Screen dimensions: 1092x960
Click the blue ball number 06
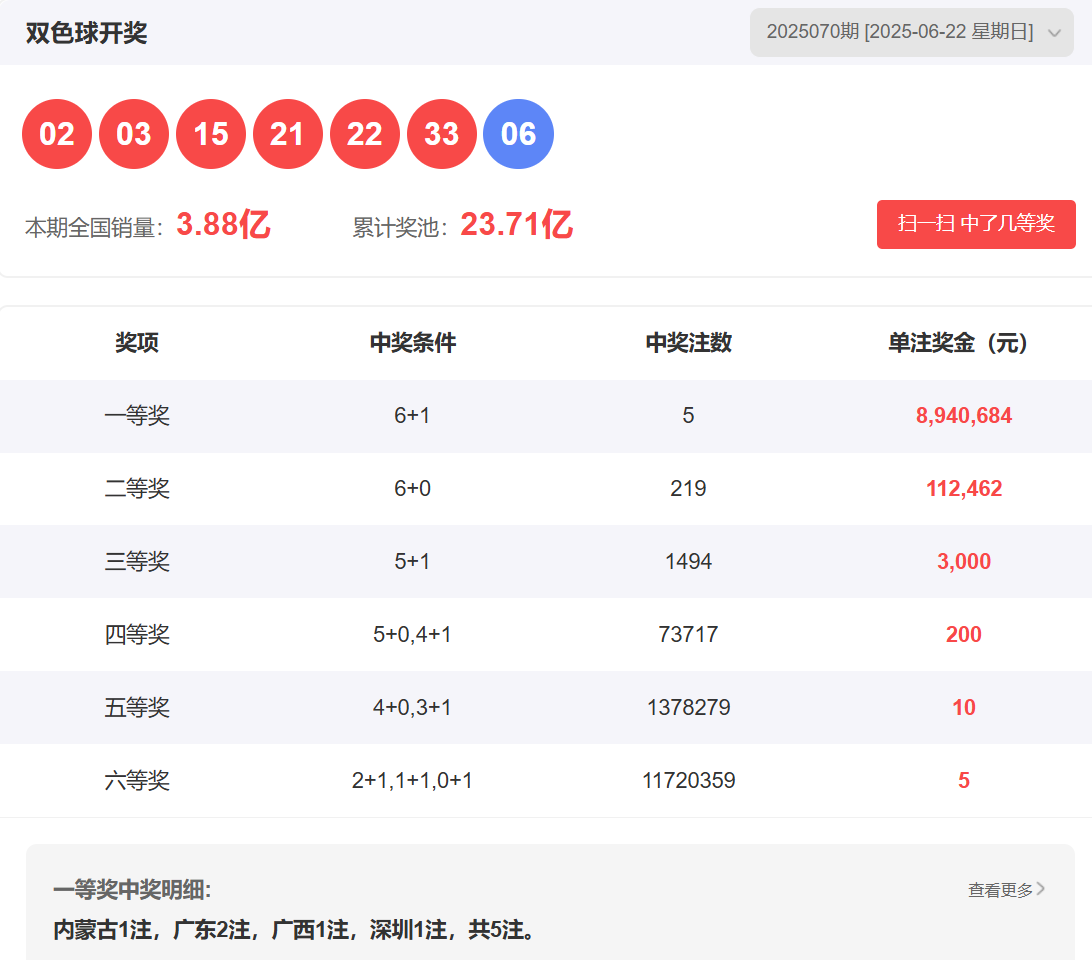click(518, 134)
